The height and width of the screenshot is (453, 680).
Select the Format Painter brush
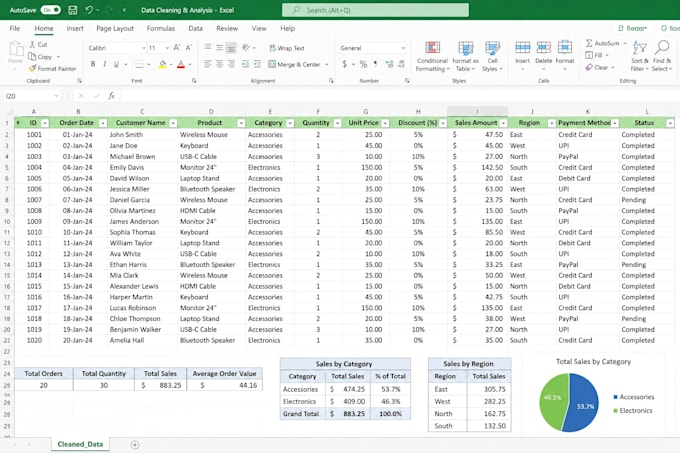(x=32, y=68)
